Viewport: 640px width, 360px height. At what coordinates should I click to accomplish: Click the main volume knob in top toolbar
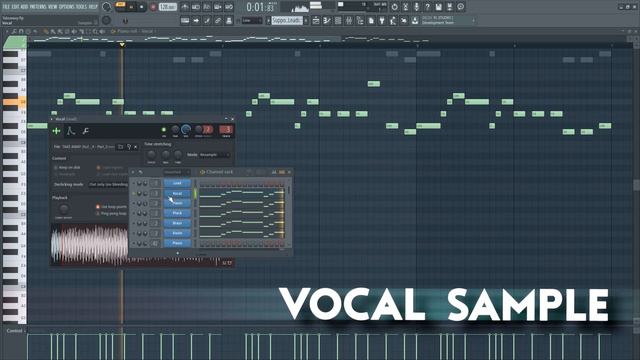point(107,7)
